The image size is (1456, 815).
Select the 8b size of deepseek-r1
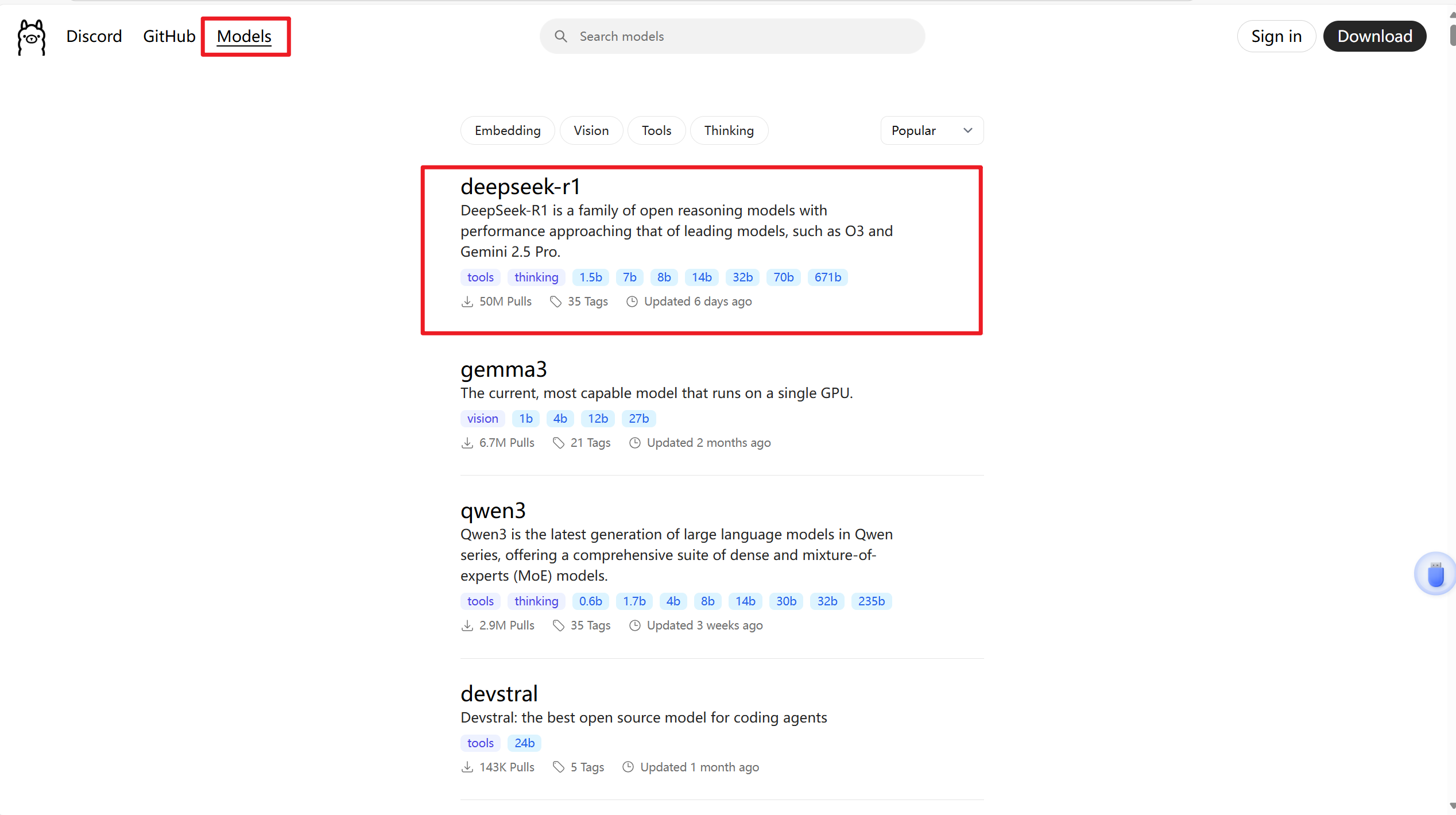coord(664,277)
